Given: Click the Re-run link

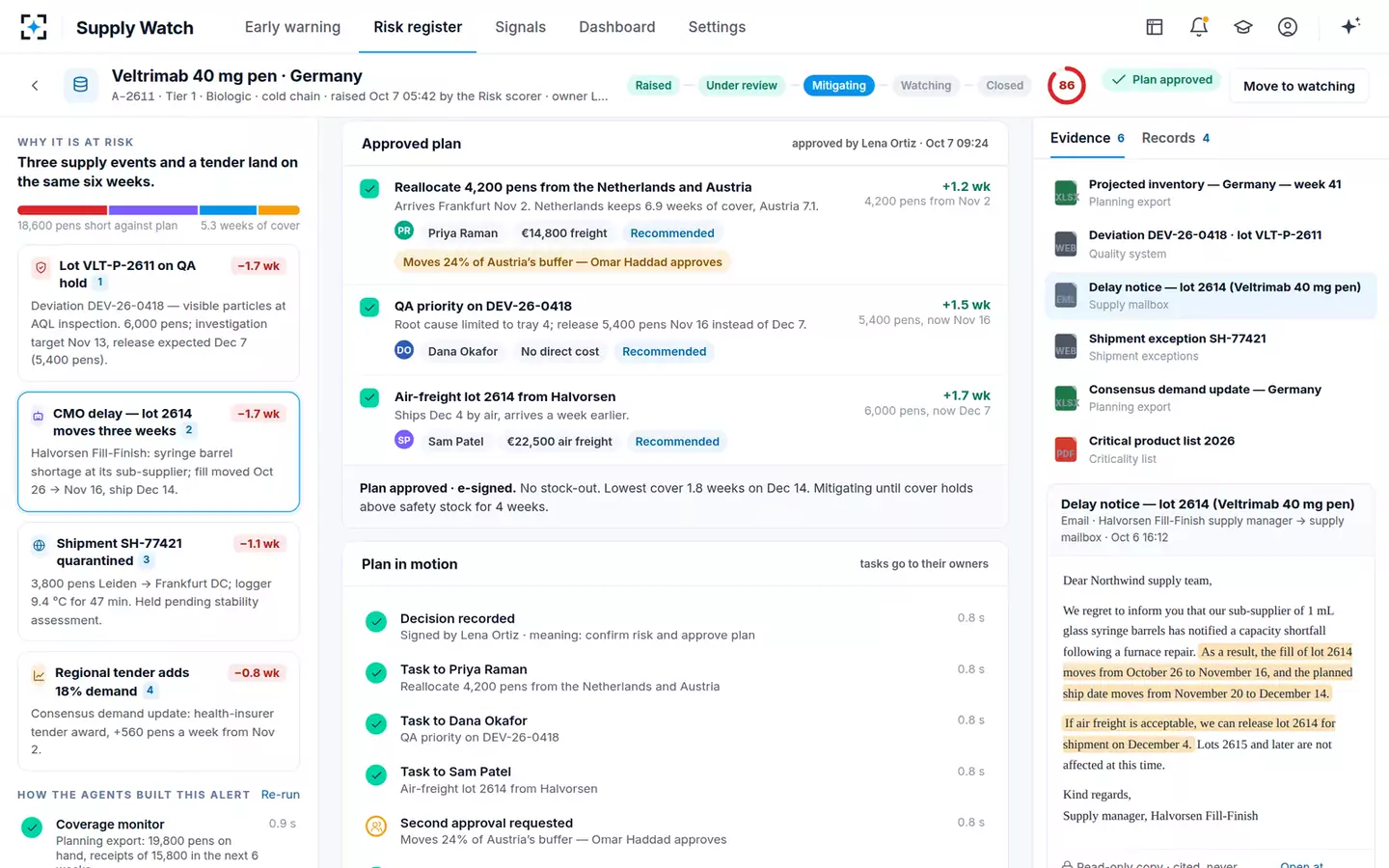Looking at the screenshot, I should (281, 795).
